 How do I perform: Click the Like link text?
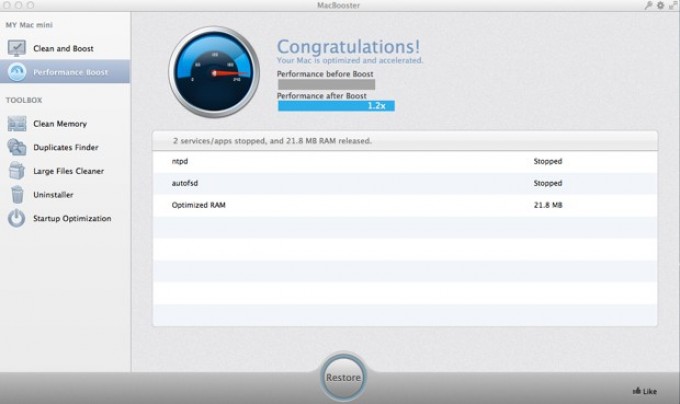[x=650, y=391]
